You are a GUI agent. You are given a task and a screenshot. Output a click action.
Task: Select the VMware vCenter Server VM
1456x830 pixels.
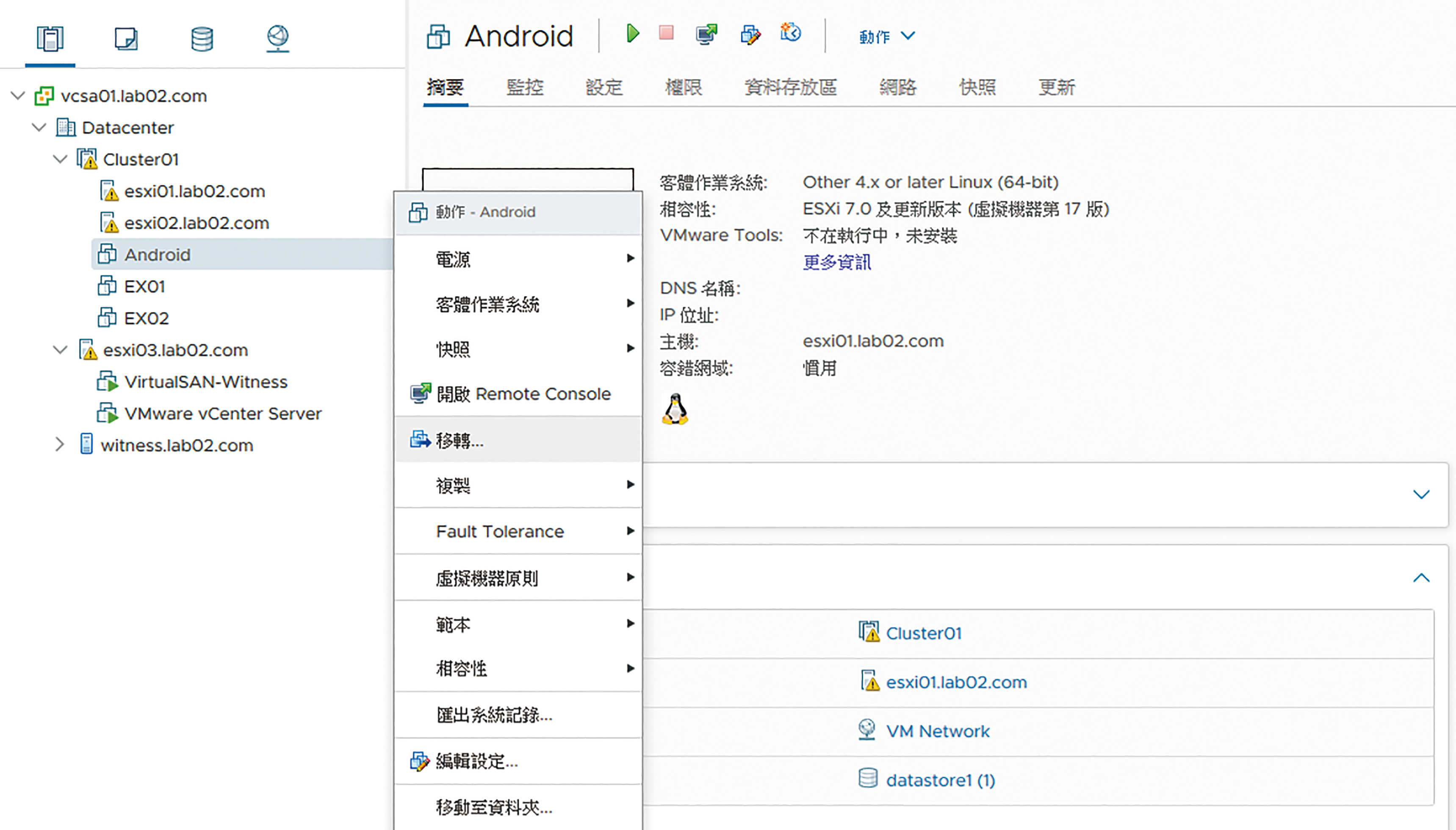pyautogui.click(x=223, y=413)
